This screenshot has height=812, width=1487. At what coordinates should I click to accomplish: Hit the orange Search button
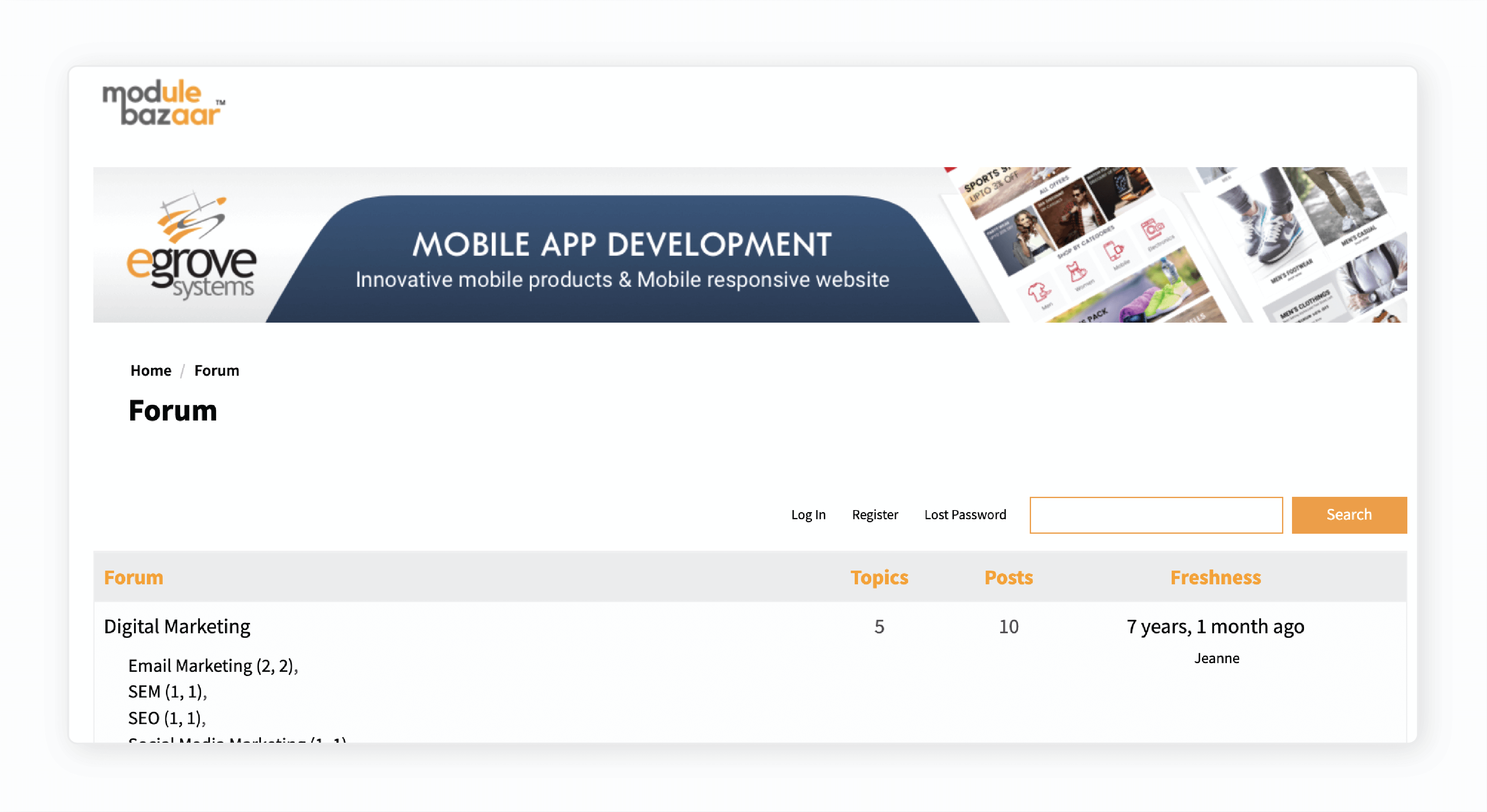tap(1349, 515)
